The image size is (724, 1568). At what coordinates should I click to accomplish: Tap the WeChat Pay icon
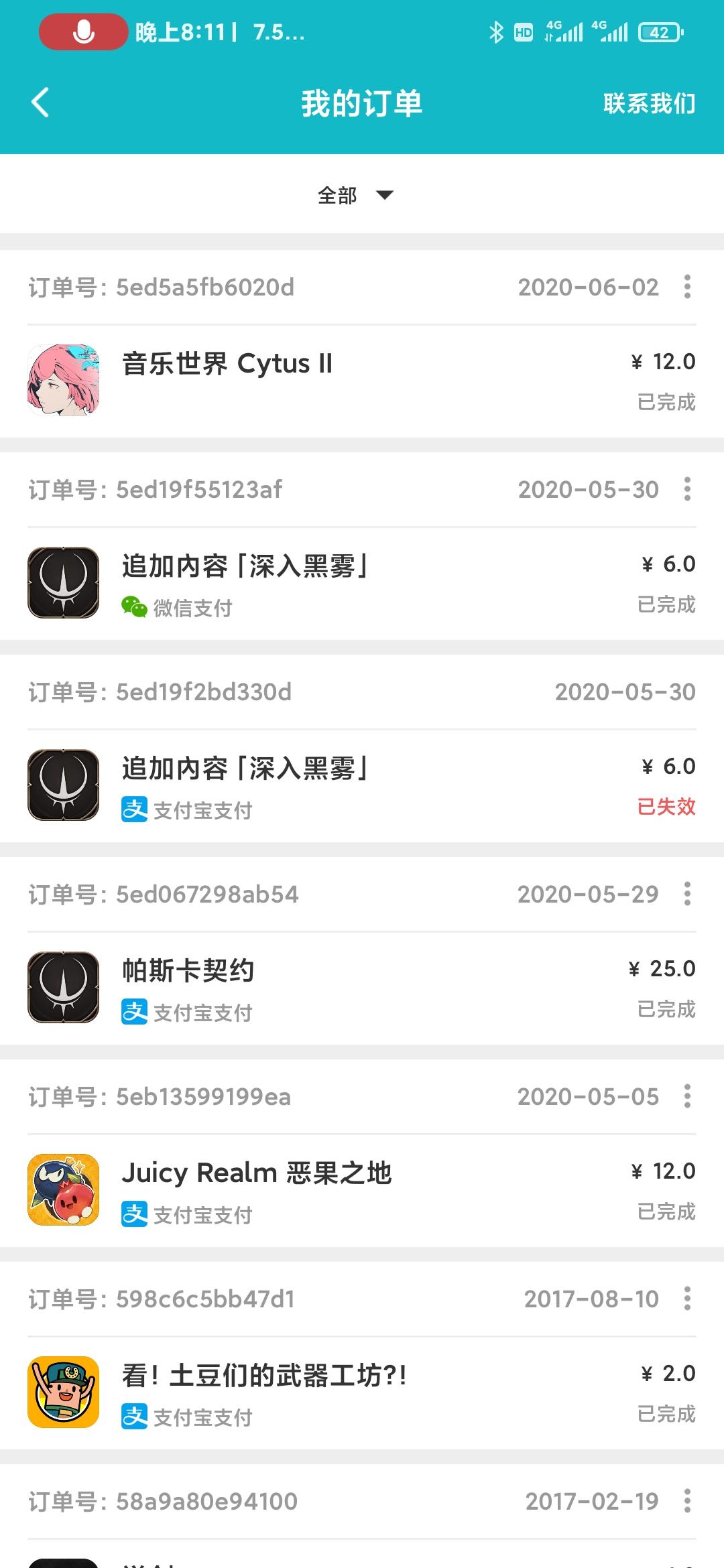[134, 607]
